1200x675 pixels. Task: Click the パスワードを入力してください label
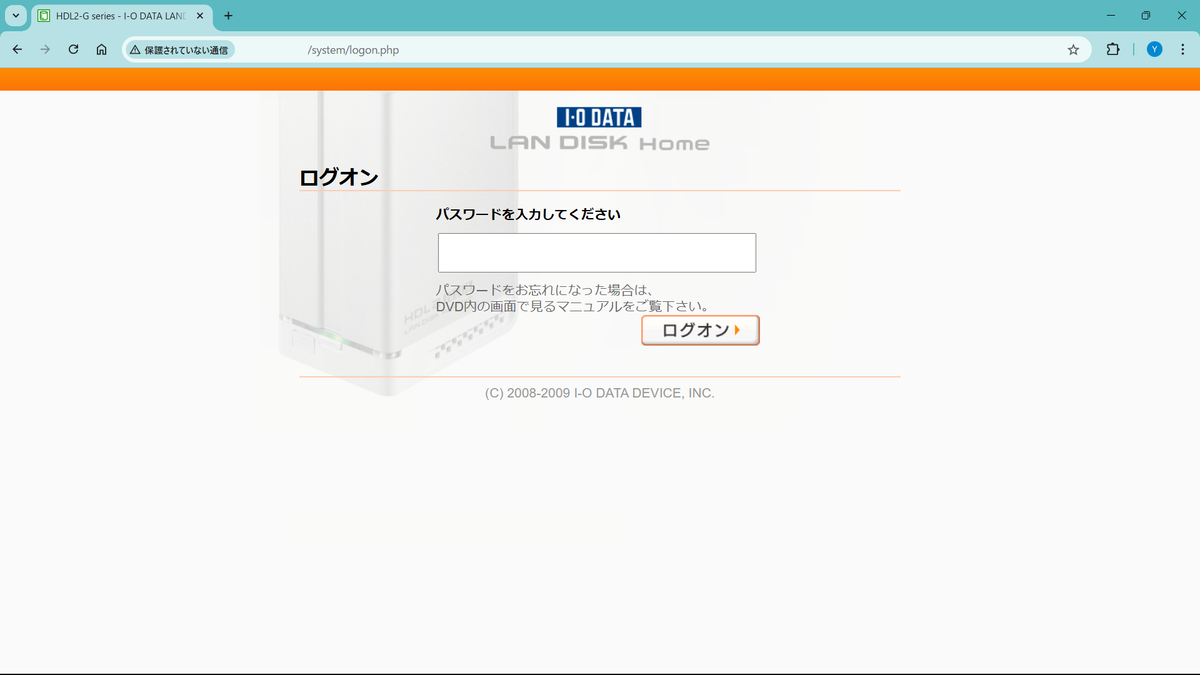[529, 214]
